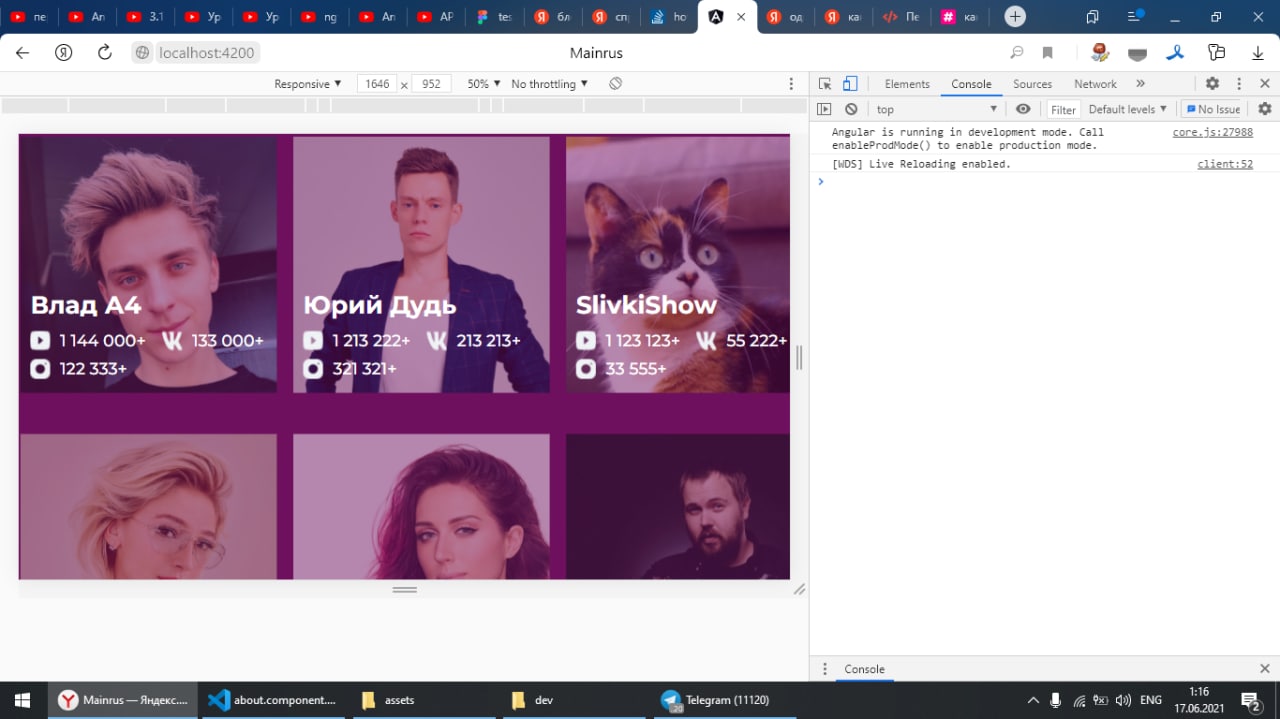
Task: Bookmark this page with the bookmark icon
Action: (x=1048, y=53)
